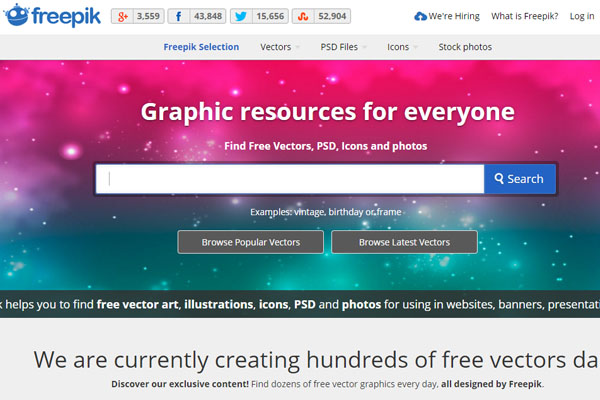Click Browse Popular Vectors button

click(x=251, y=242)
